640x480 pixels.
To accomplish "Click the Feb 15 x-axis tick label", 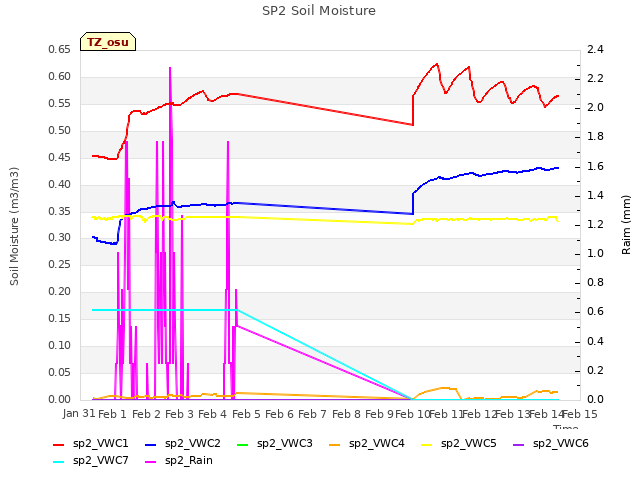I will pos(580,415).
